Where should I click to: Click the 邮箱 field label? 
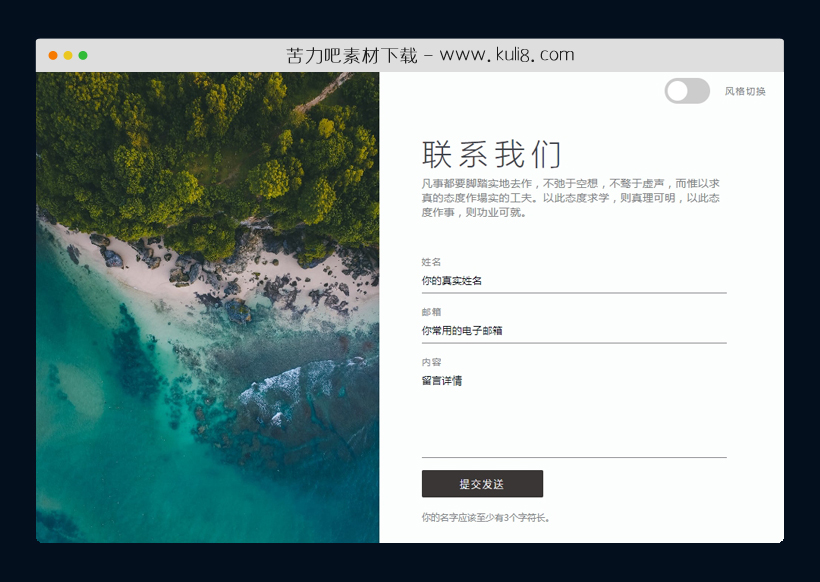pos(429,310)
